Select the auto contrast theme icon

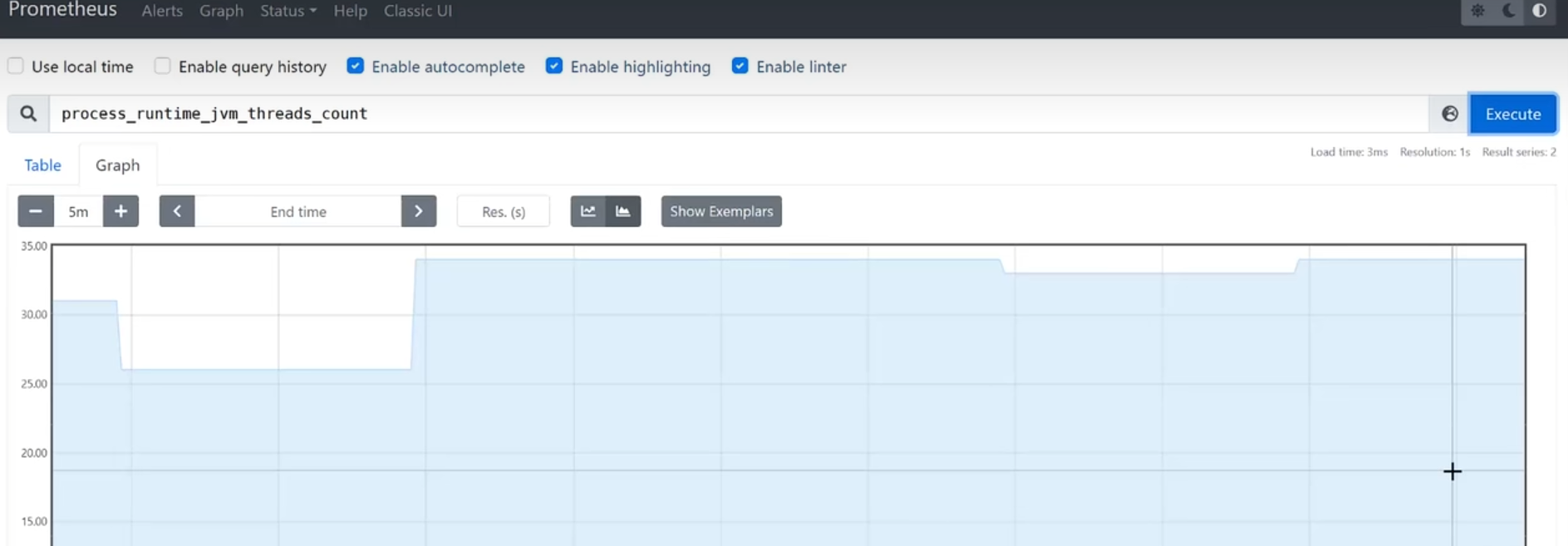click(1540, 11)
